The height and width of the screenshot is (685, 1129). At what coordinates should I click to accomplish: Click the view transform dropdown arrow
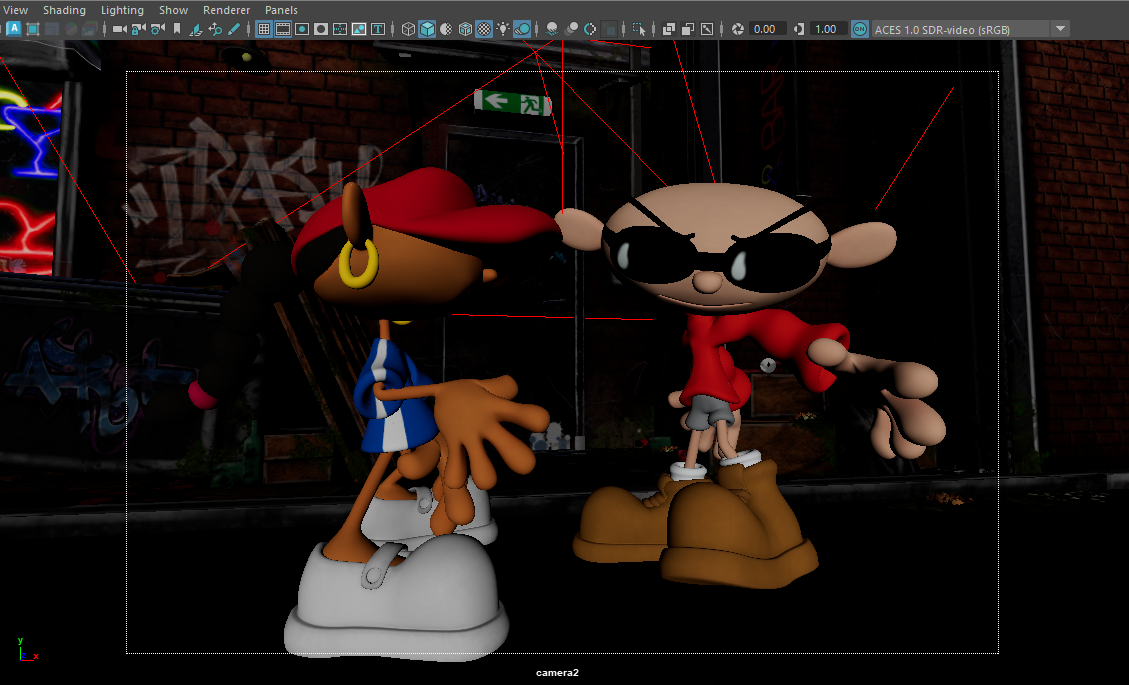[1060, 29]
